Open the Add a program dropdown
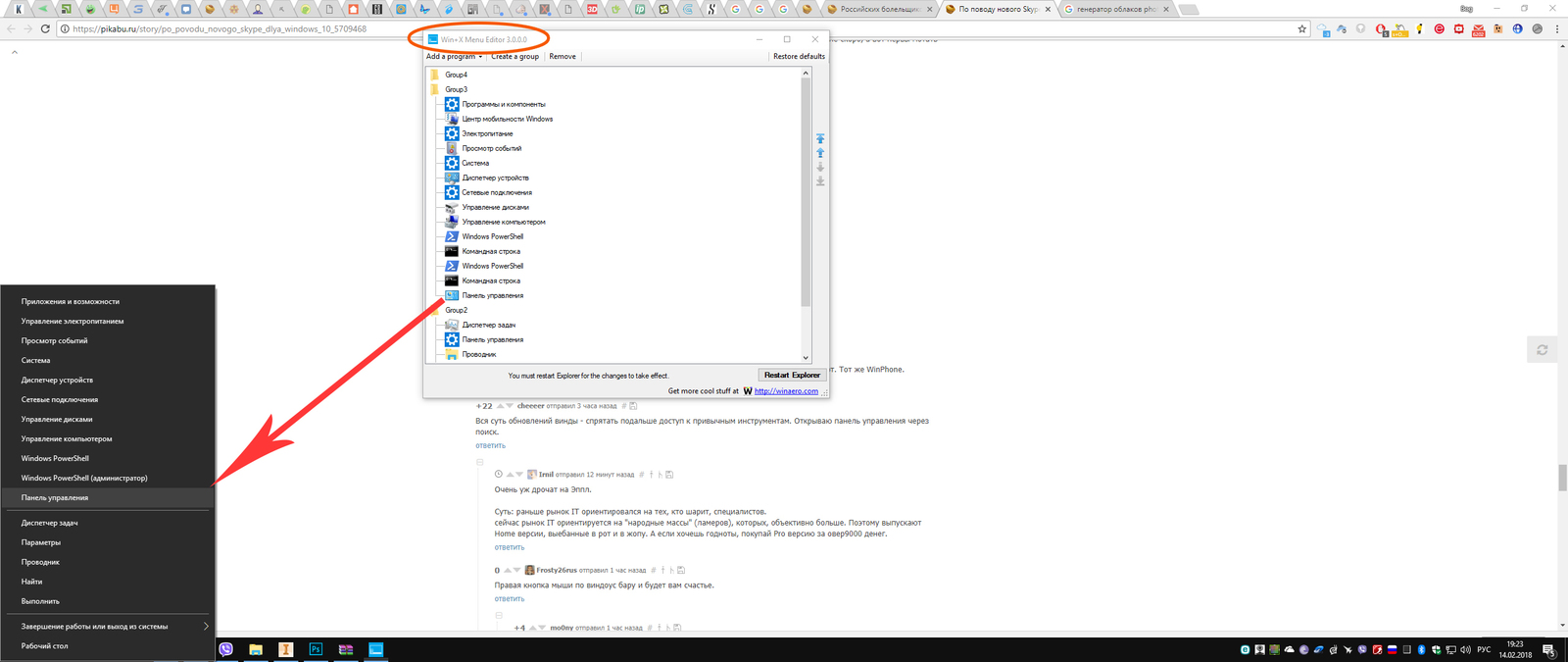 point(454,56)
